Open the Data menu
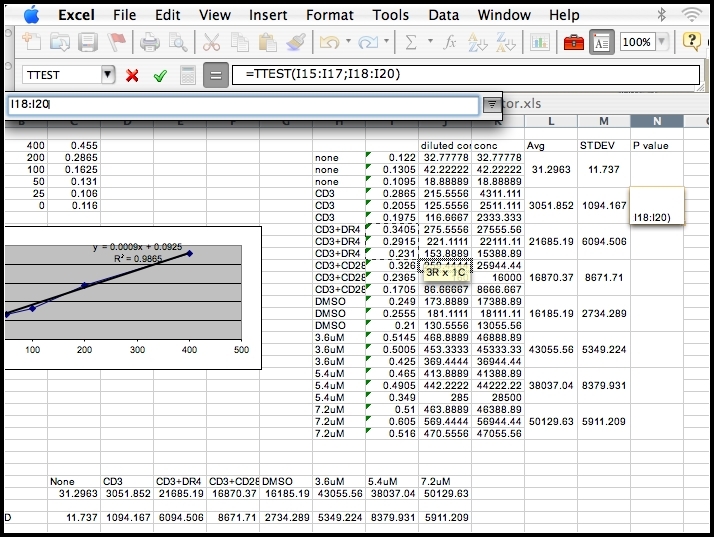The height and width of the screenshot is (537, 714). (444, 15)
